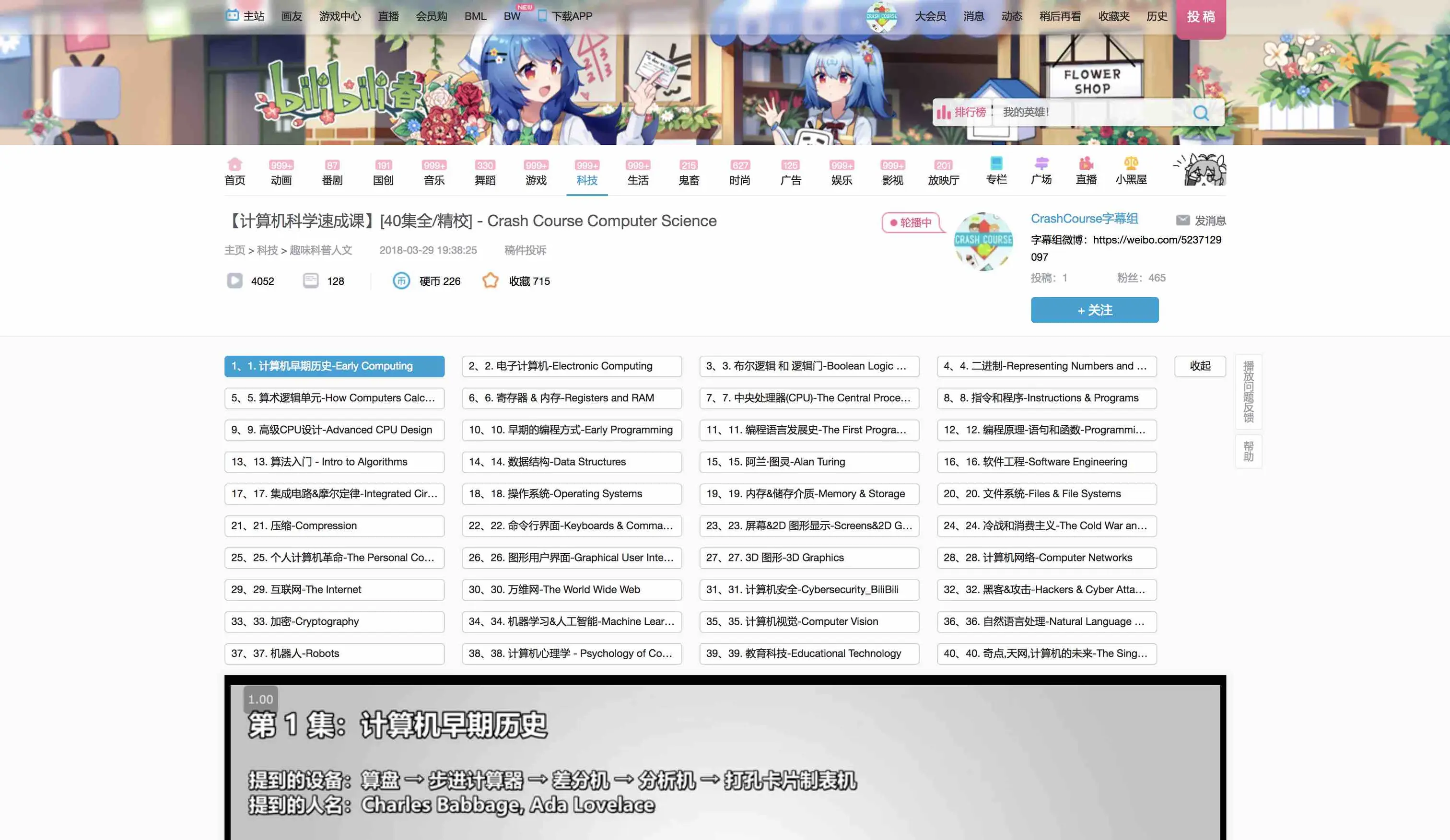
Task: Open the 游戏中心 top menu item
Action: click(x=339, y=16)
